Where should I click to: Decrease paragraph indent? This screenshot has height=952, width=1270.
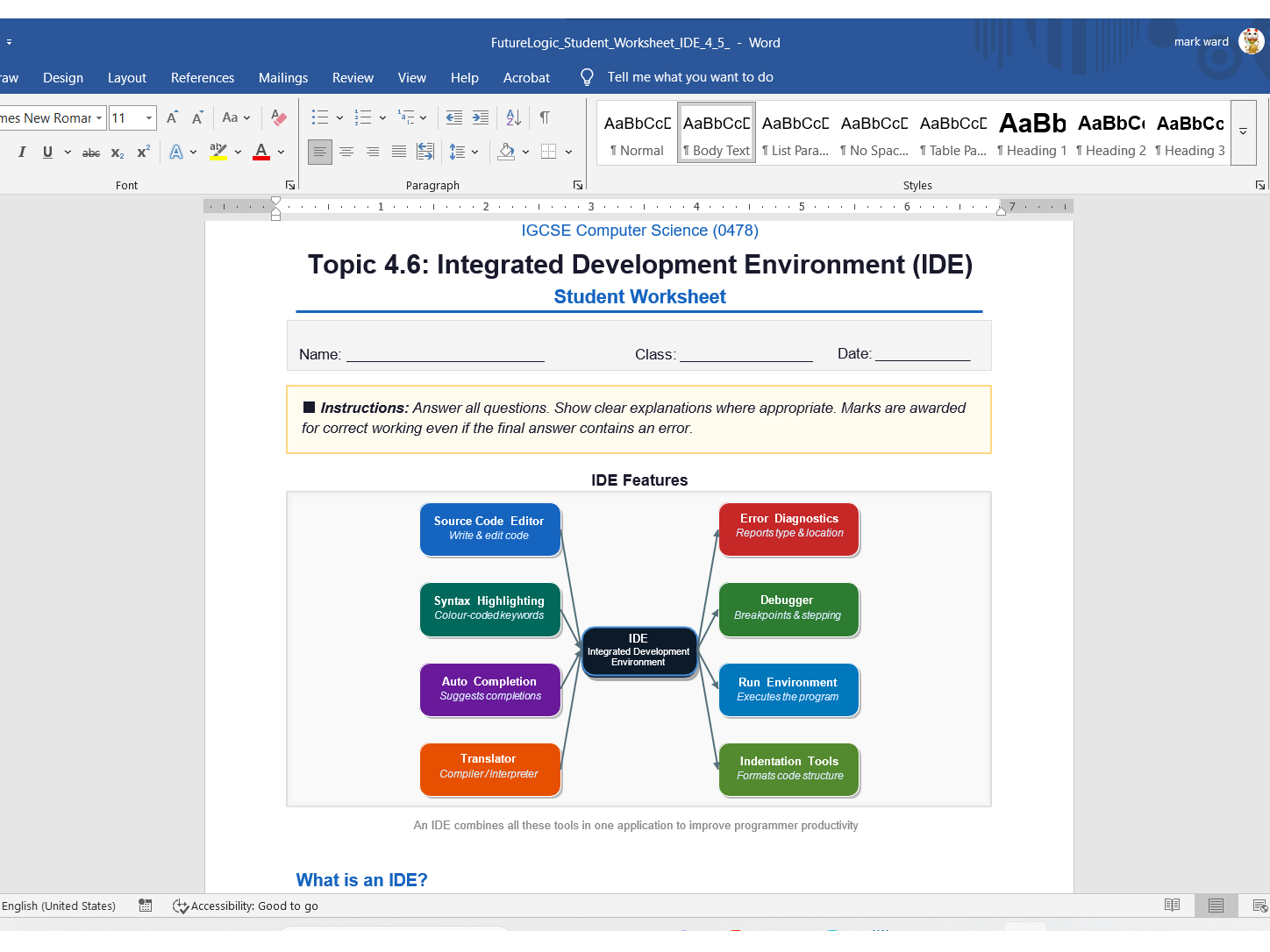point(453,117)
